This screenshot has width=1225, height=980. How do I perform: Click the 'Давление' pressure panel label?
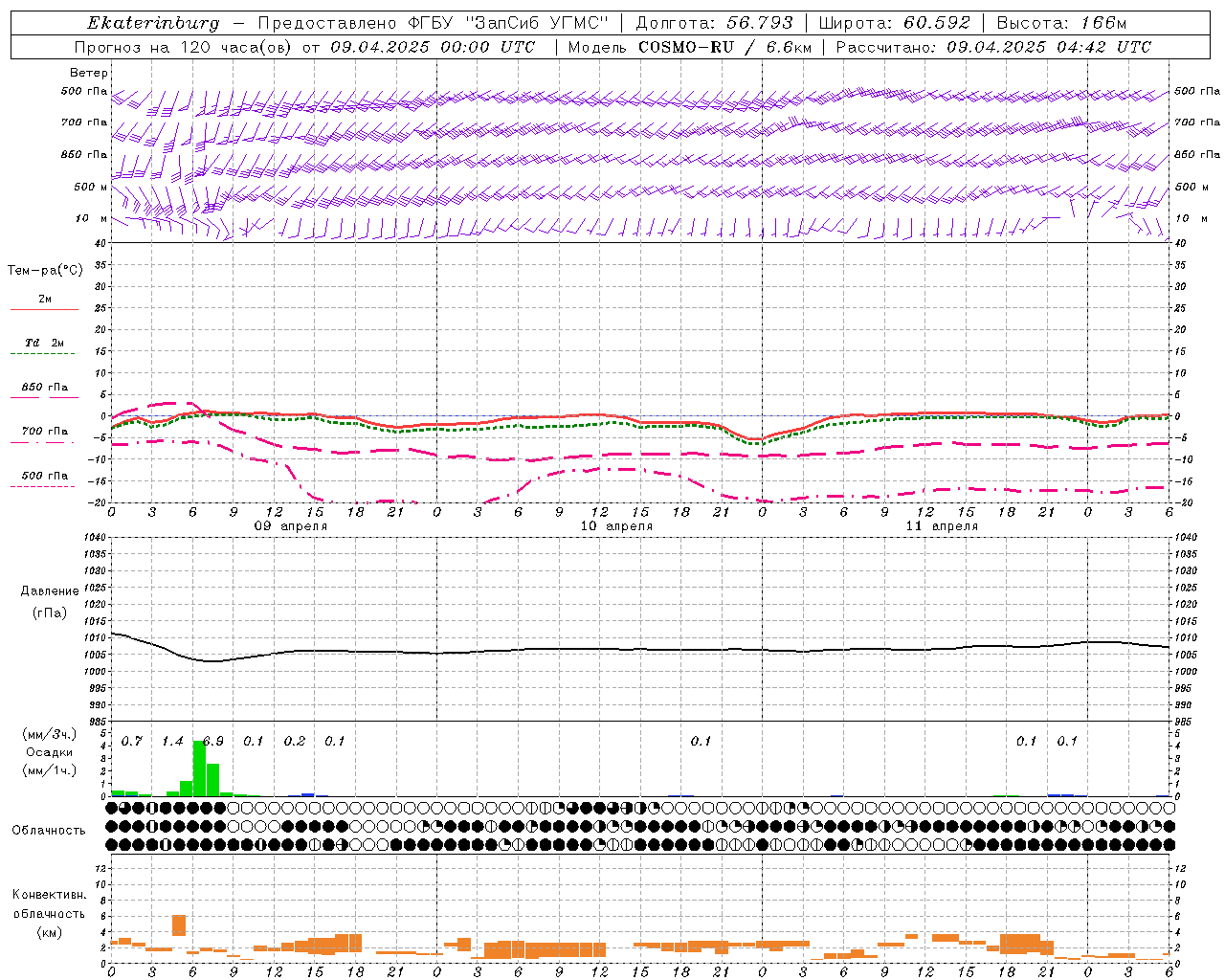pyautogui.click(x=50, y=591)
